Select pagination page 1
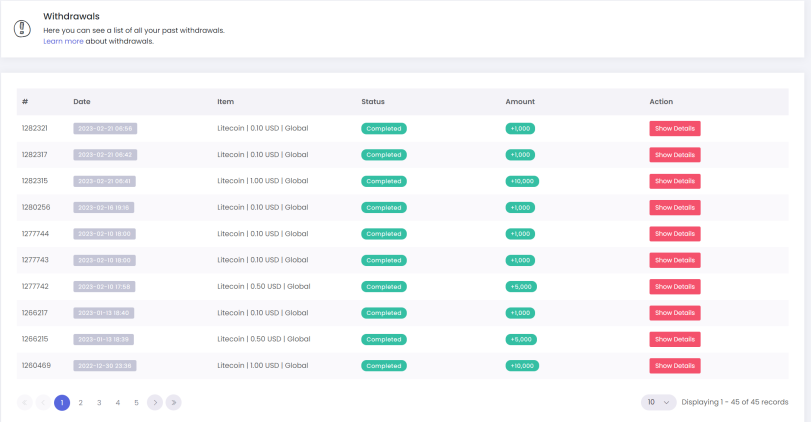The width and height of the screenshot is (811, 422). [x=62, y=402]
